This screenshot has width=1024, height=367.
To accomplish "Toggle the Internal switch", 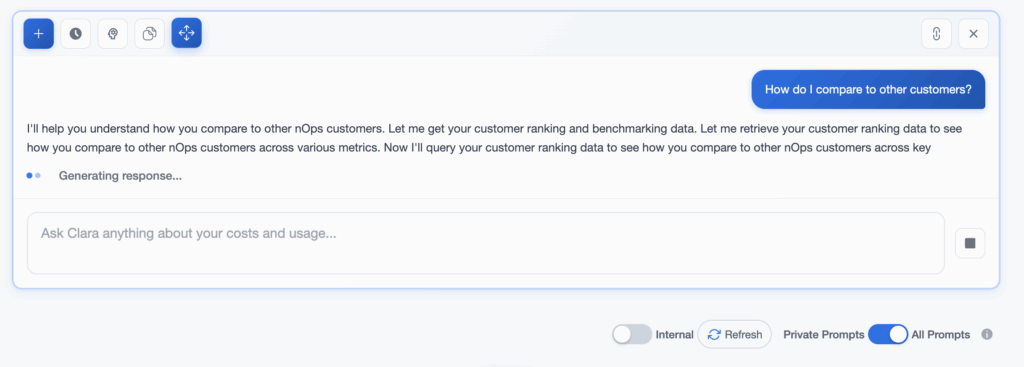I will tap(632, 334).
